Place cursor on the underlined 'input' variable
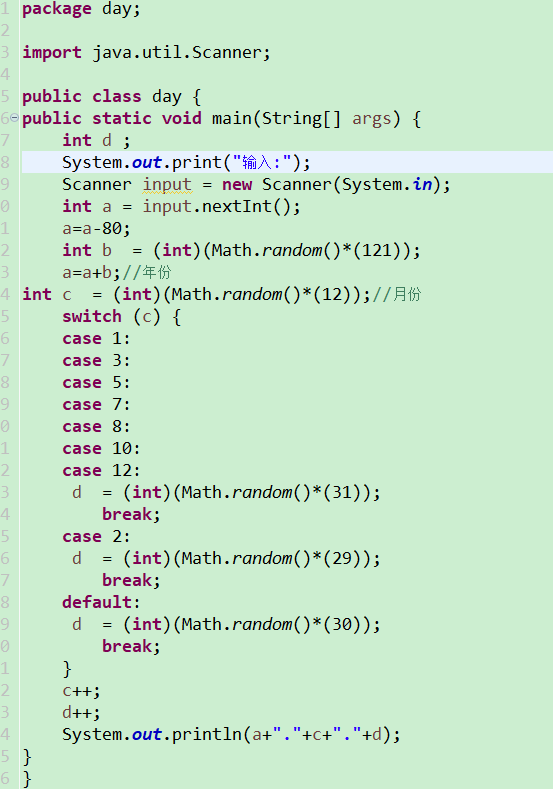The image size is (553, 789). pos(167,185)
